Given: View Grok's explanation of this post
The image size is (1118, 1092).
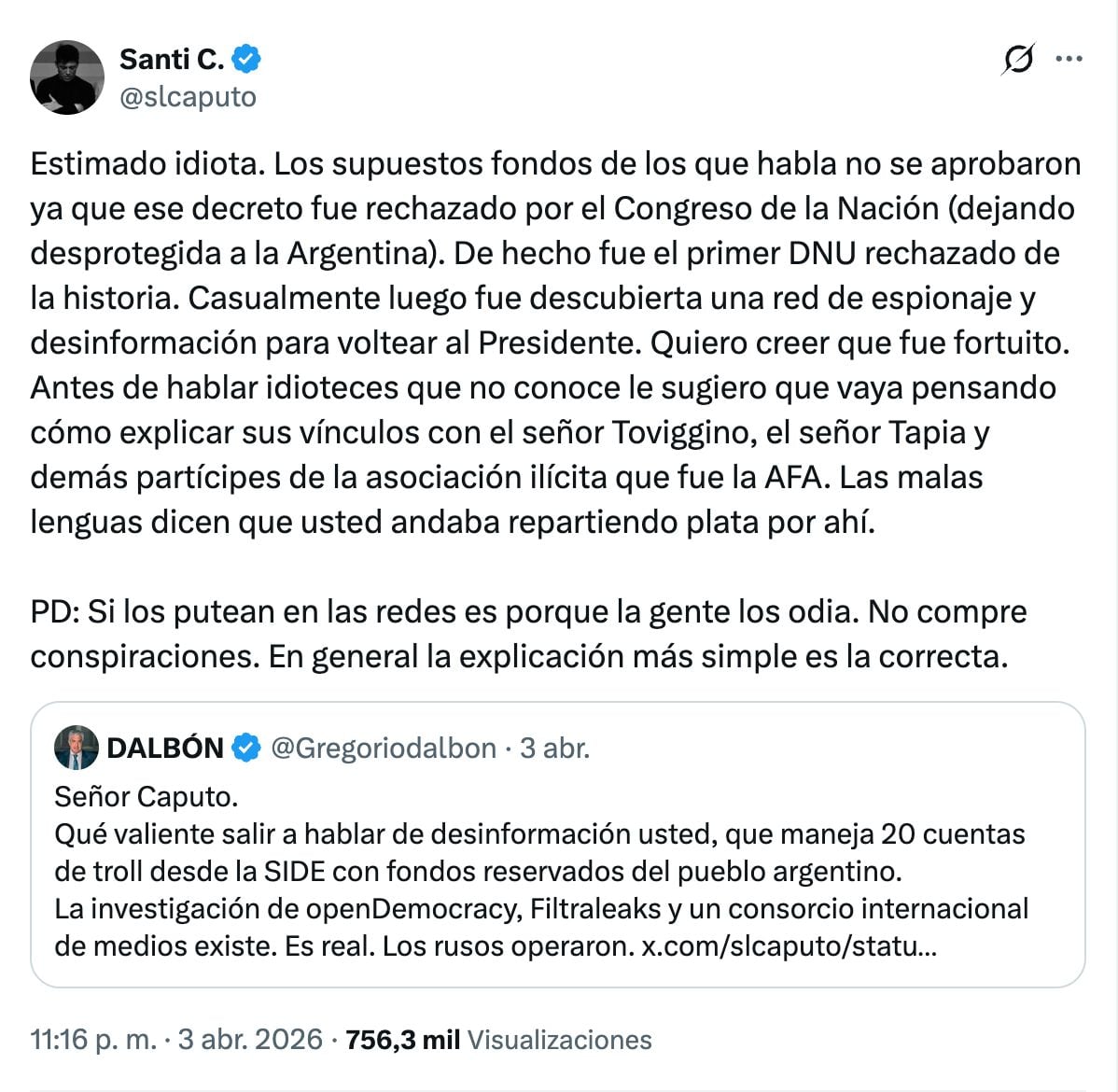Looking at the screenshot, I should (x=1019, y=59).
